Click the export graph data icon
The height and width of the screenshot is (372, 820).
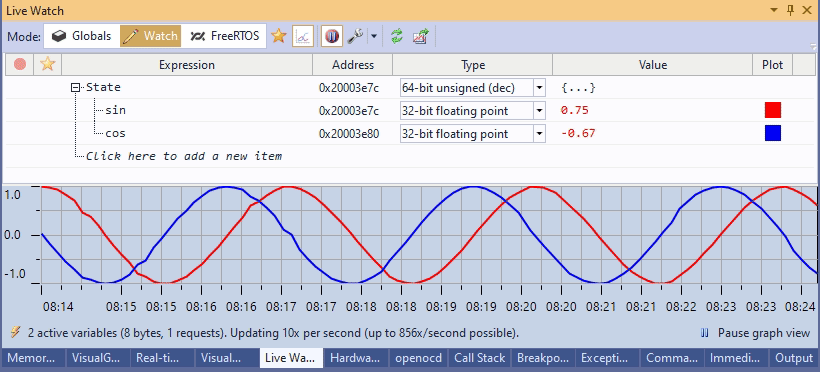[420, 36]
